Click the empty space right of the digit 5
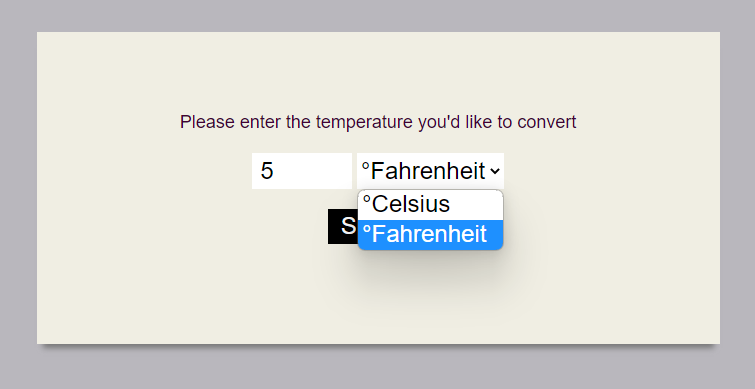The width and height of the screenshot is (755, 389). pos(313,171)
